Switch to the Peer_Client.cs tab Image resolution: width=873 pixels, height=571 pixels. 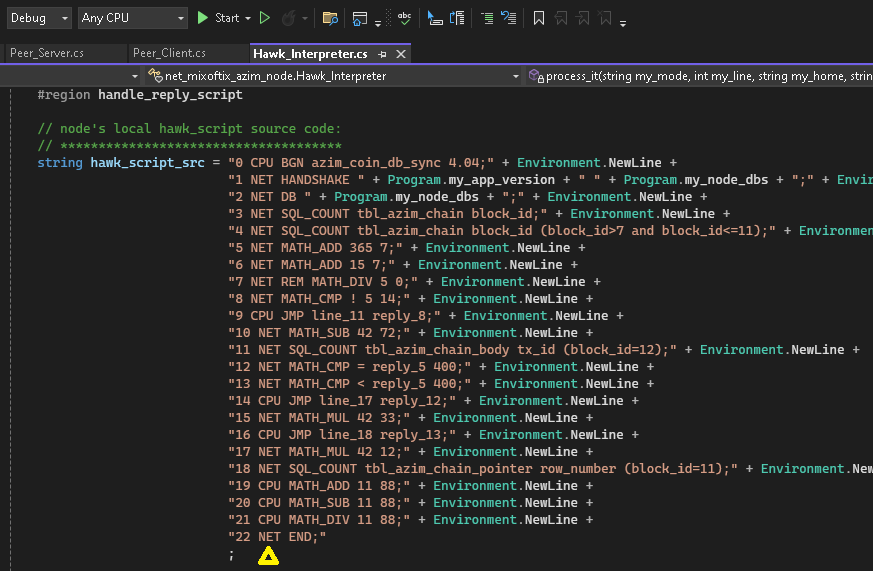tap(169, 53)
